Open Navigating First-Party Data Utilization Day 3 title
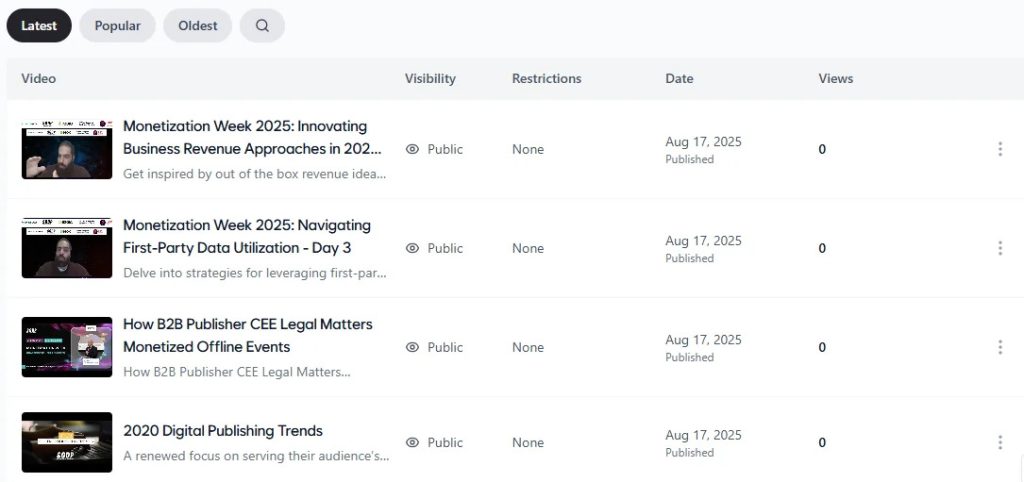This screenshot has height=482, width=1024. click(246, 236)
